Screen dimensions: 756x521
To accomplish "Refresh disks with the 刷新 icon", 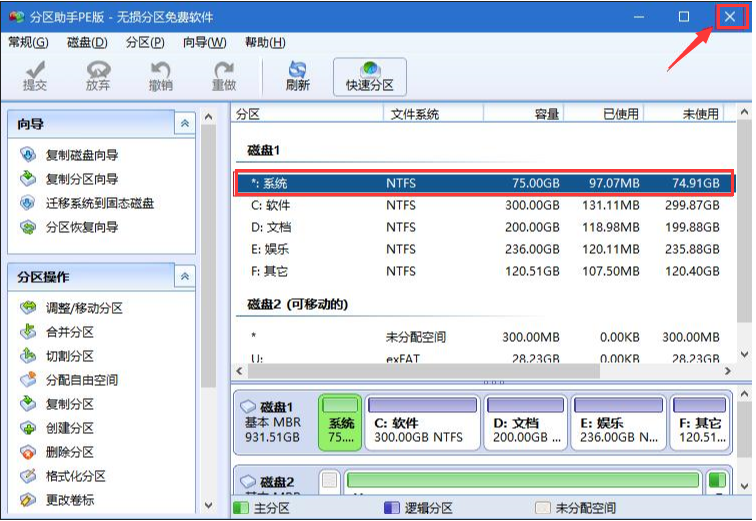I will click(297, 76).
